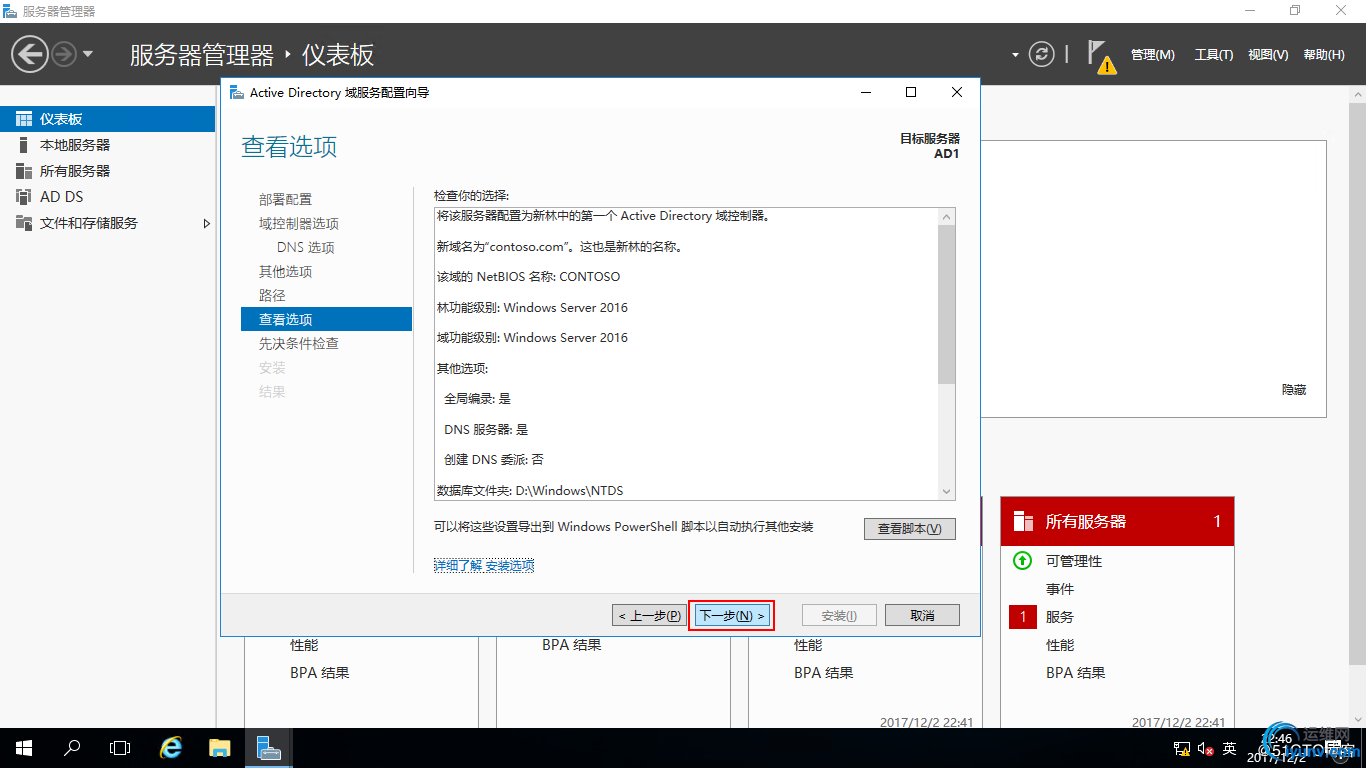The image size is (1366, 768).
Task: Select 本地服务器 in the sidebar
Action: (x=107, y=145)
